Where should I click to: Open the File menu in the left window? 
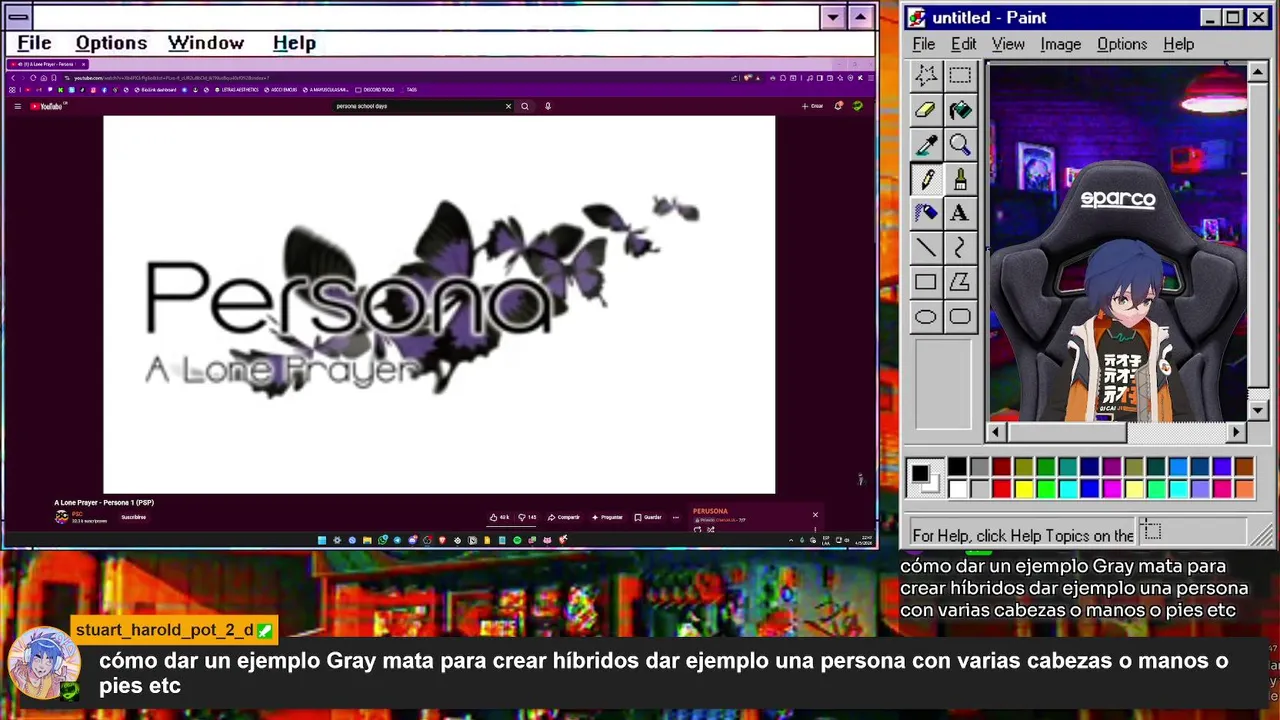point(34,43)
